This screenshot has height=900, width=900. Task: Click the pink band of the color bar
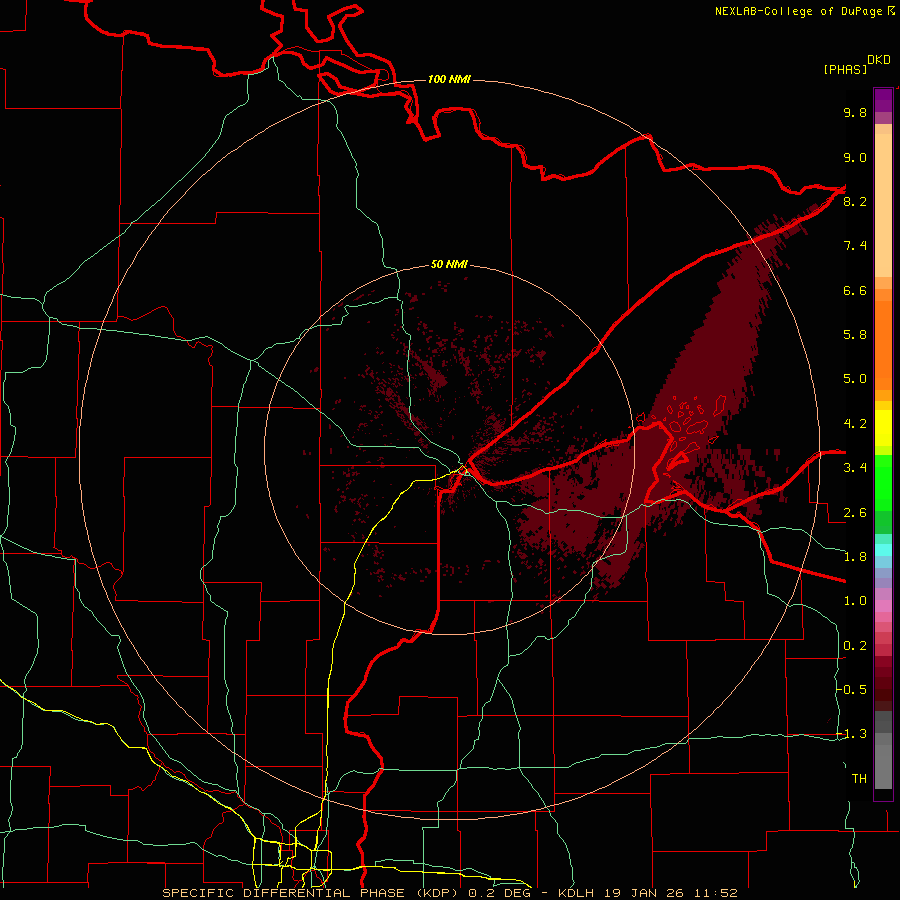(x=883, y=606)
